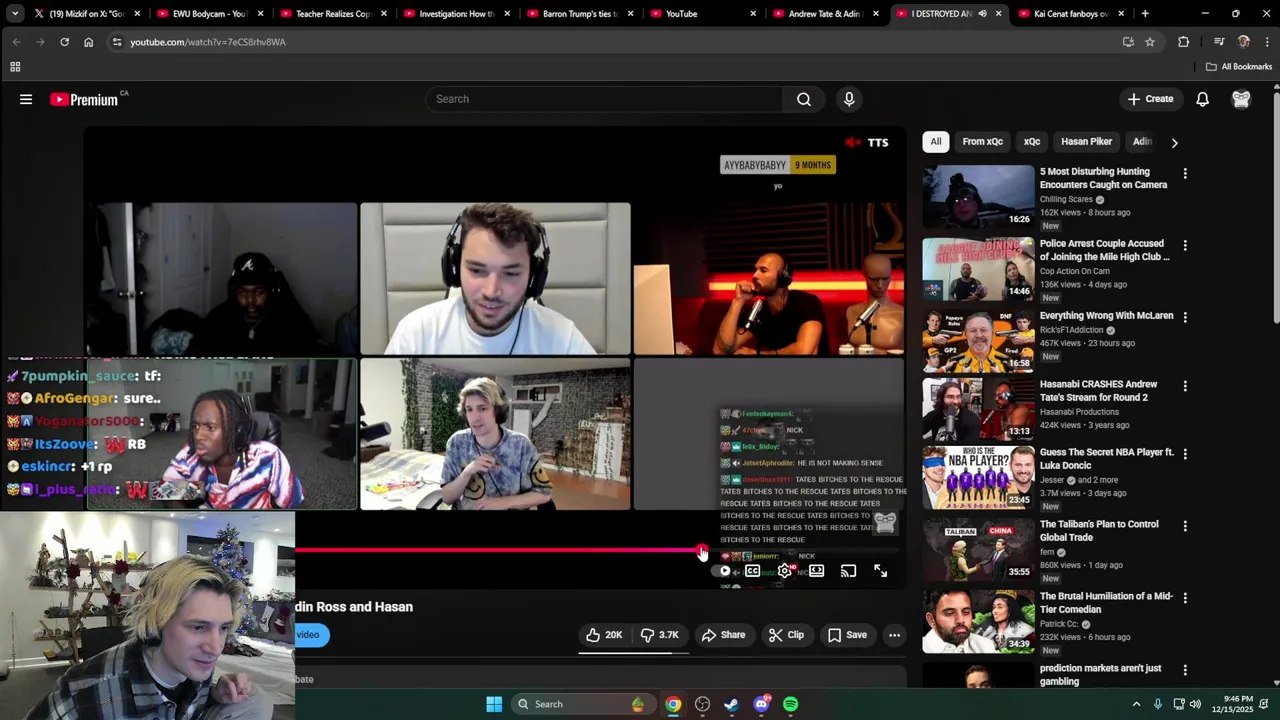Go to browser home page
Viewport: 1280px width, 720px height.
click(x=88, y=42)
